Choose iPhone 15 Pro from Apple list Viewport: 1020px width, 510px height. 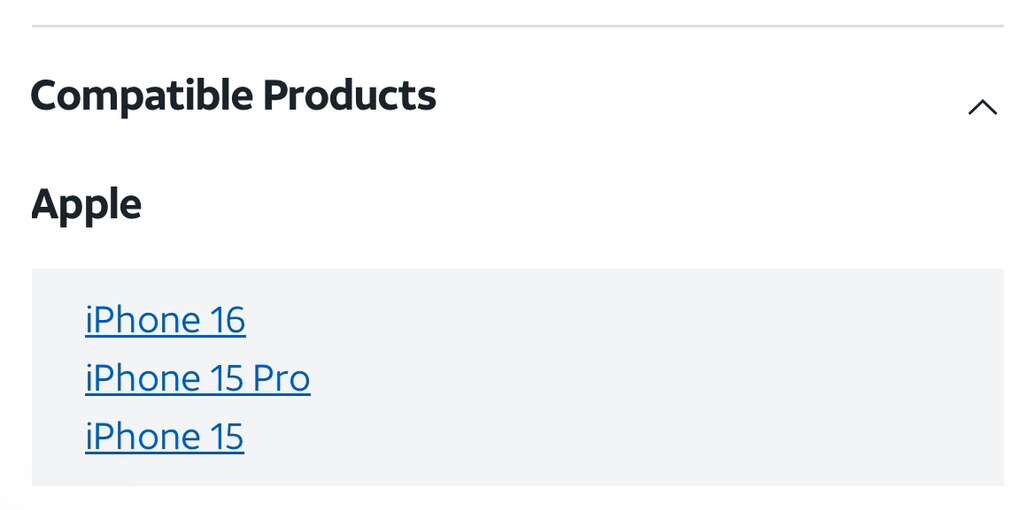(x=197, y=378)
